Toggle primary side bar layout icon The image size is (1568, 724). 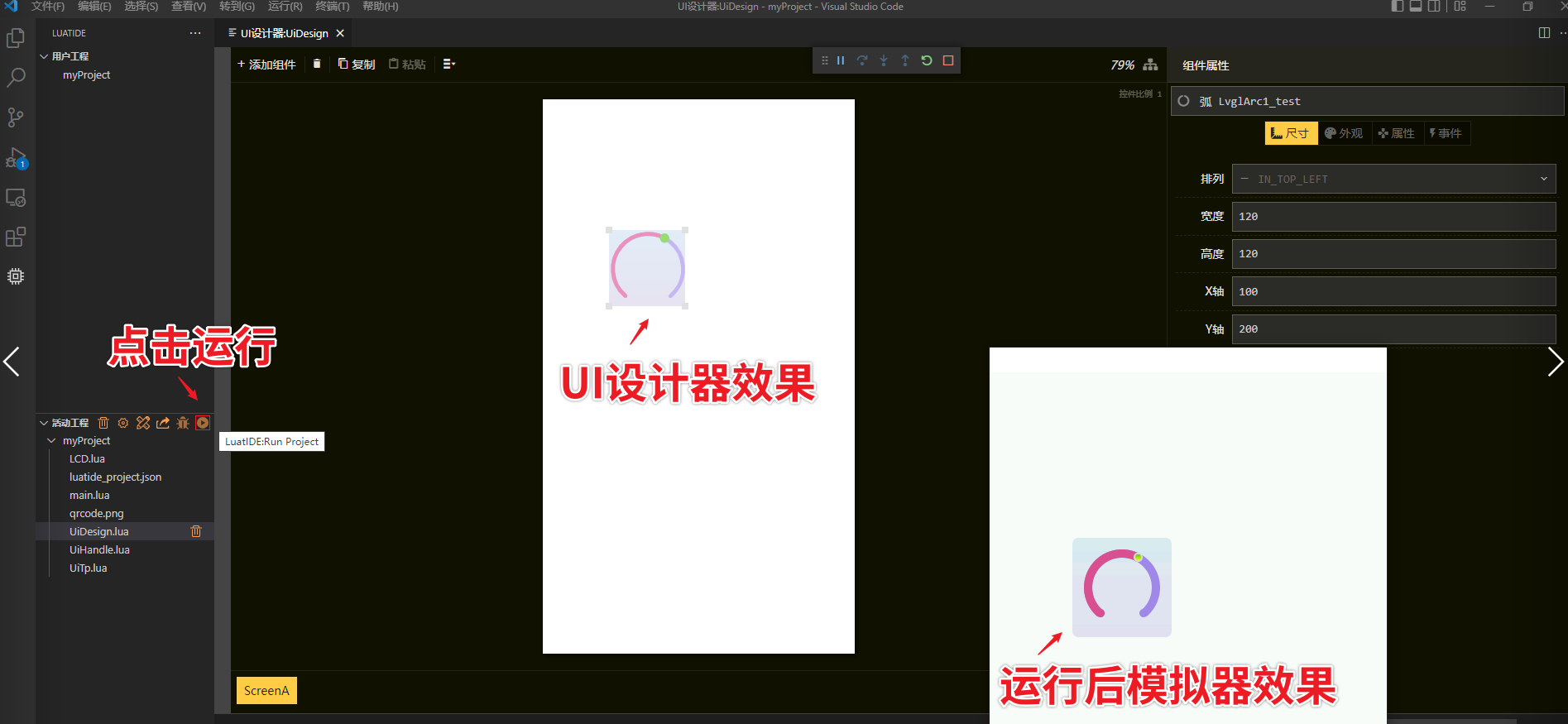(1398, 6)
